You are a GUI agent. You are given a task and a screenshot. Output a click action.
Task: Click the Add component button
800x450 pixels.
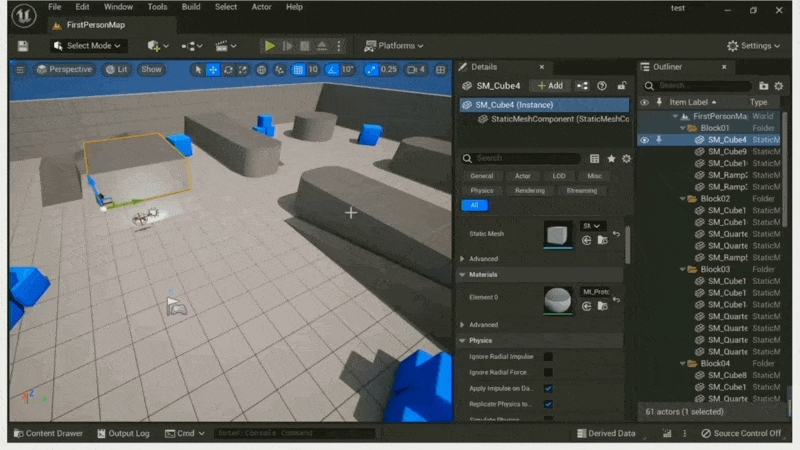click(x=550, y=86)
